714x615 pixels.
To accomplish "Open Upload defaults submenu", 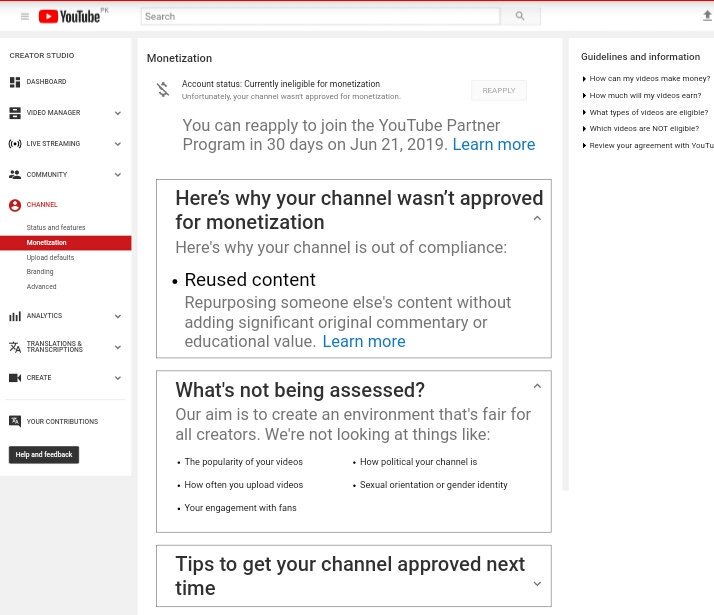I will [50, 257].
